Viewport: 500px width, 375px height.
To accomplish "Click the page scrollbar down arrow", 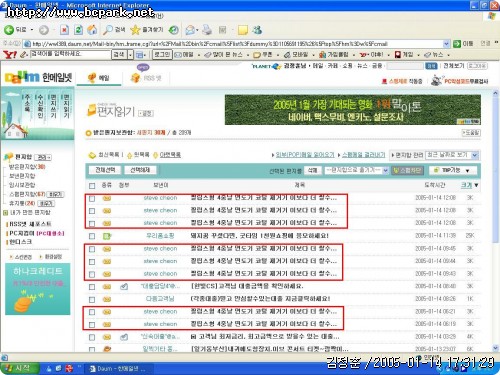I will coord(495,348).
